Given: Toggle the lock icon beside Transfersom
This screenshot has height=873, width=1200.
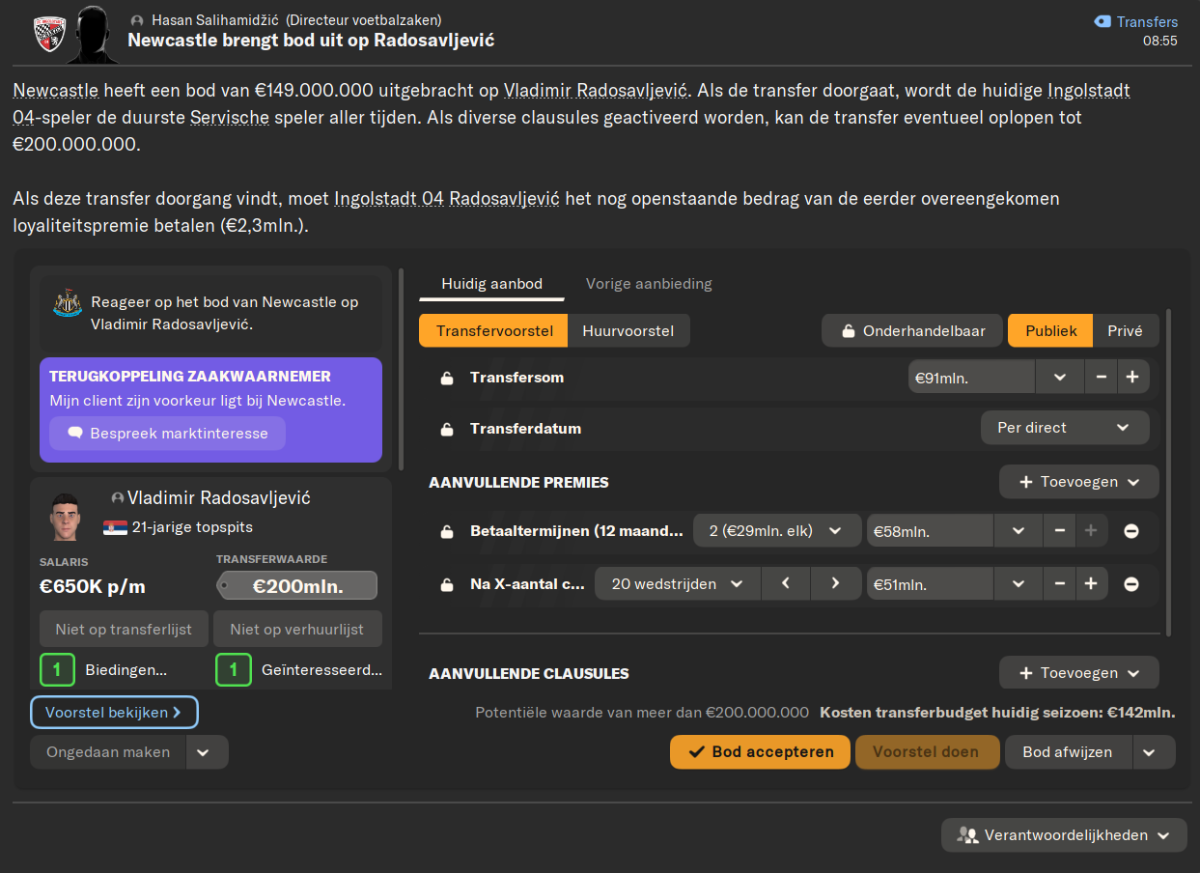Looking at the screenshot, I should pyautogui.click(x=447, y=378).
